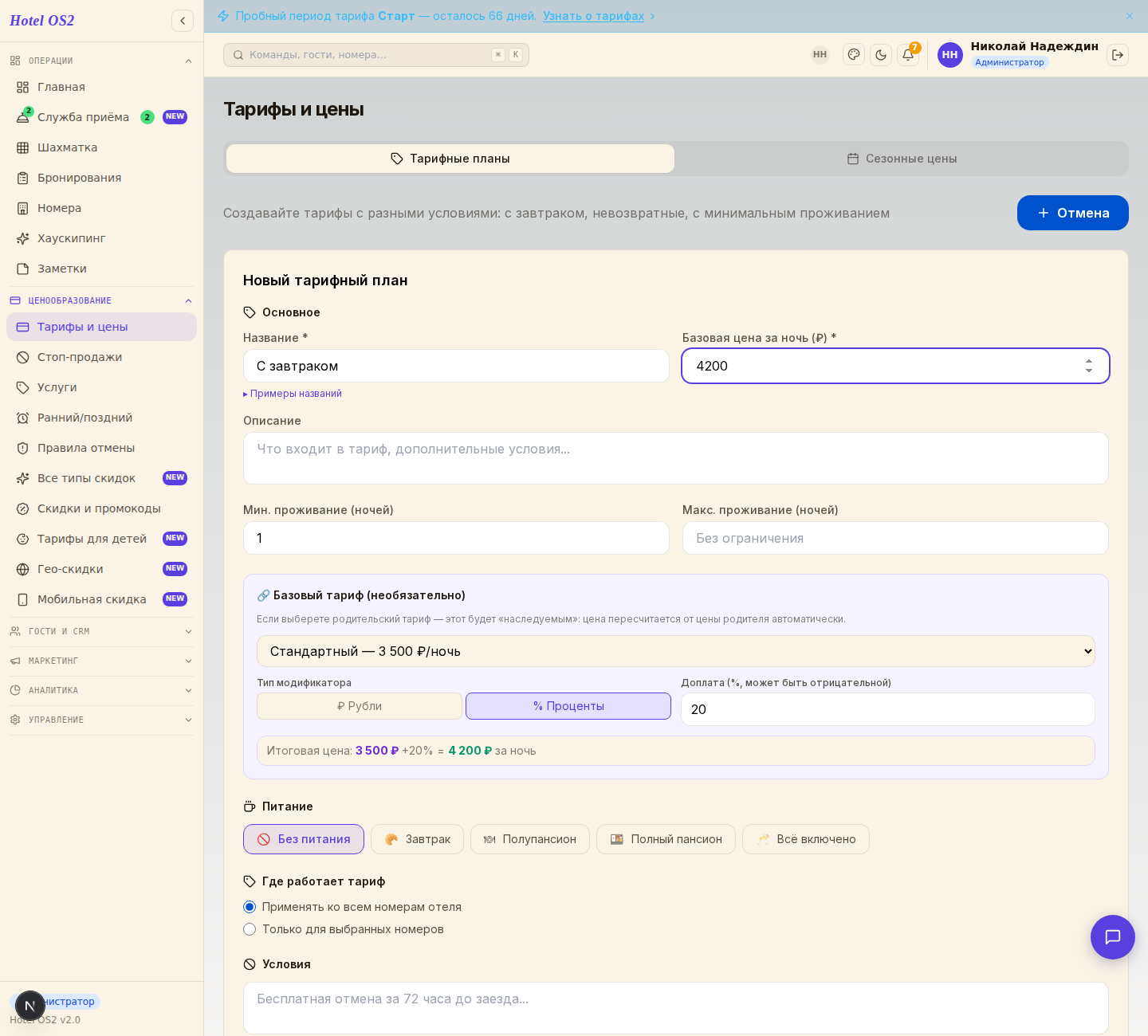Click the gray НН badge in header
The width and height of the screenshot is (1148, 1036).
pos(820,55)
